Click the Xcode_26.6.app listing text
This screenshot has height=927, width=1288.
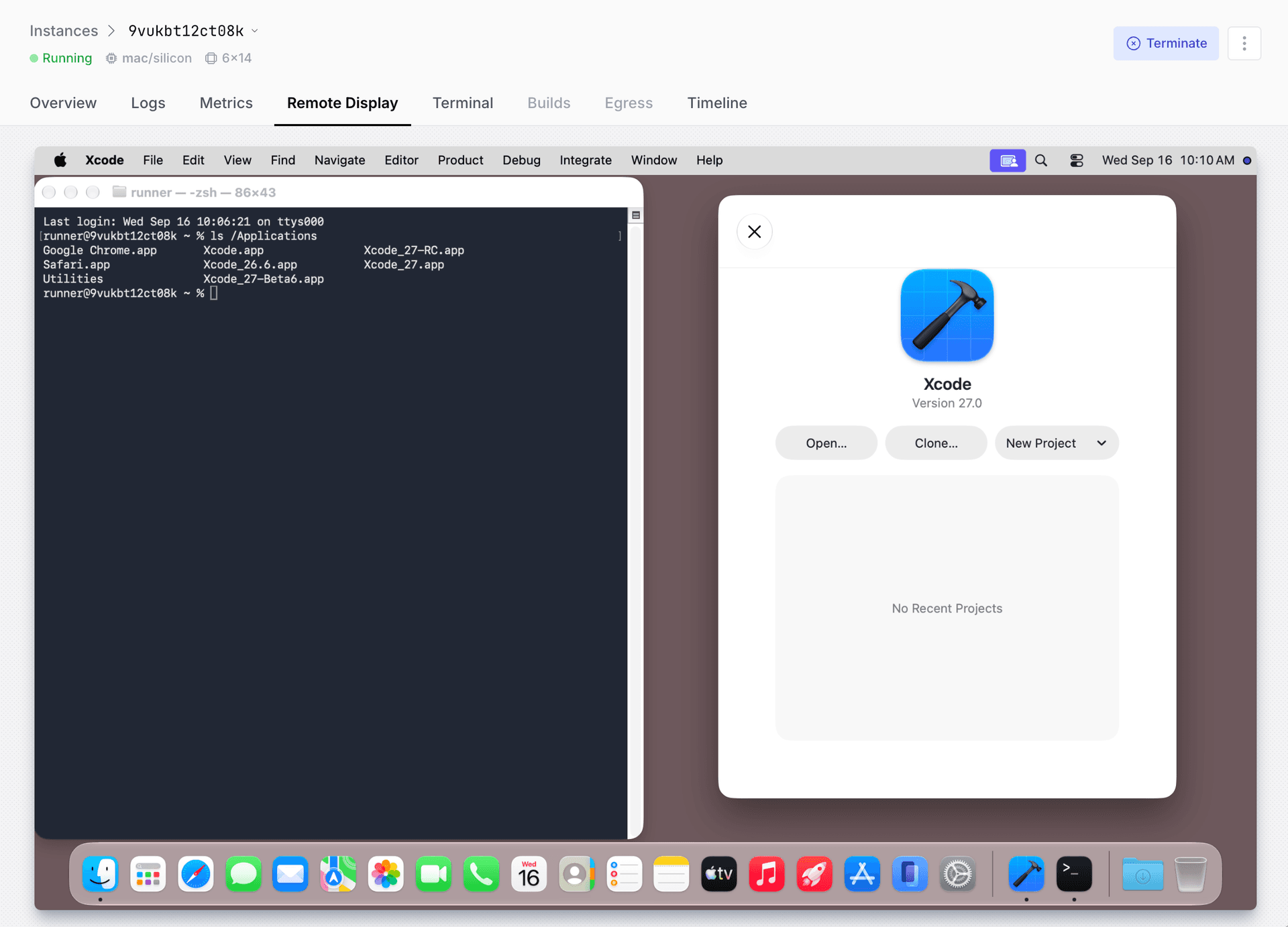click(250, 264)
